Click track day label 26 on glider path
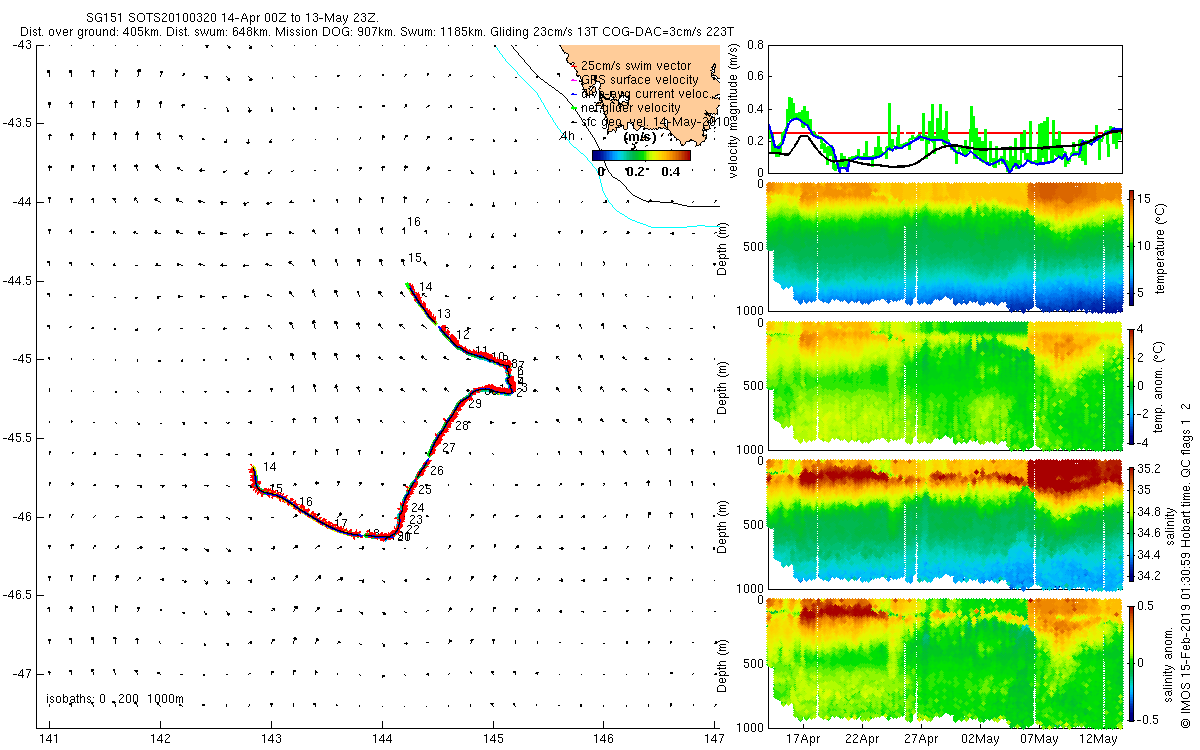This screenshot has width=1200, height=750. [x=437, y=470]
